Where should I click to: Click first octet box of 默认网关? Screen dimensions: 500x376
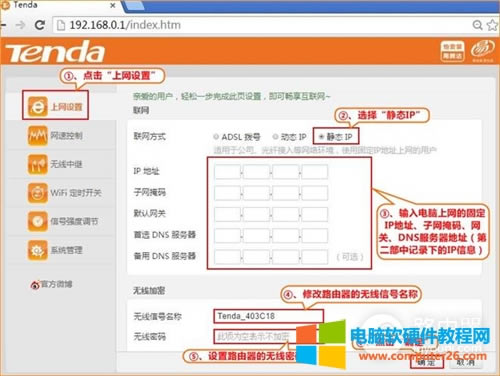(227, 214)
